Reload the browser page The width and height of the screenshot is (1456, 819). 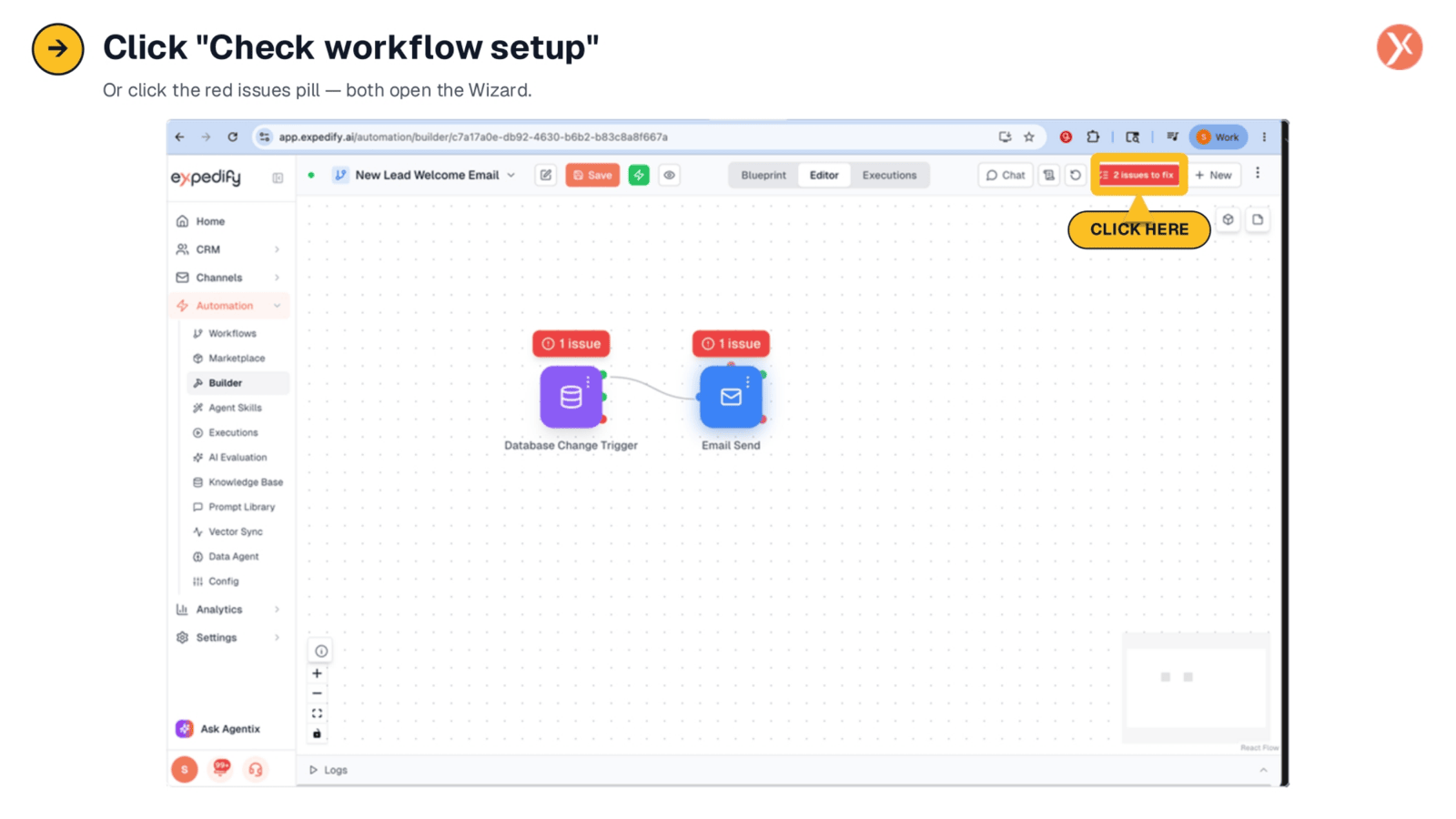click(x=233, y=136)
